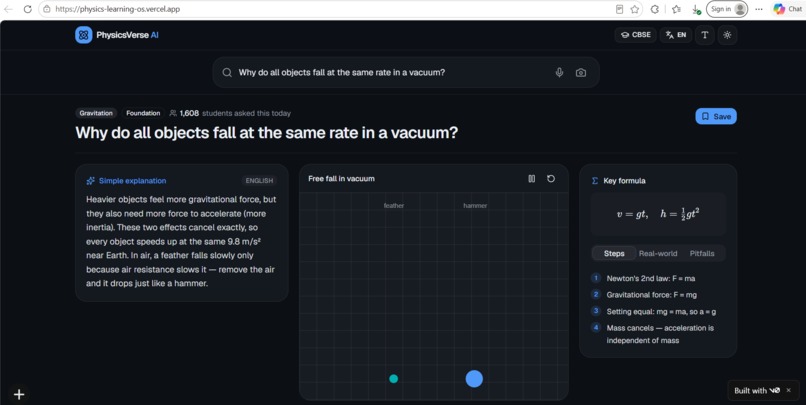
Task: Click the browser Sign in button
Action: point(727,9)
